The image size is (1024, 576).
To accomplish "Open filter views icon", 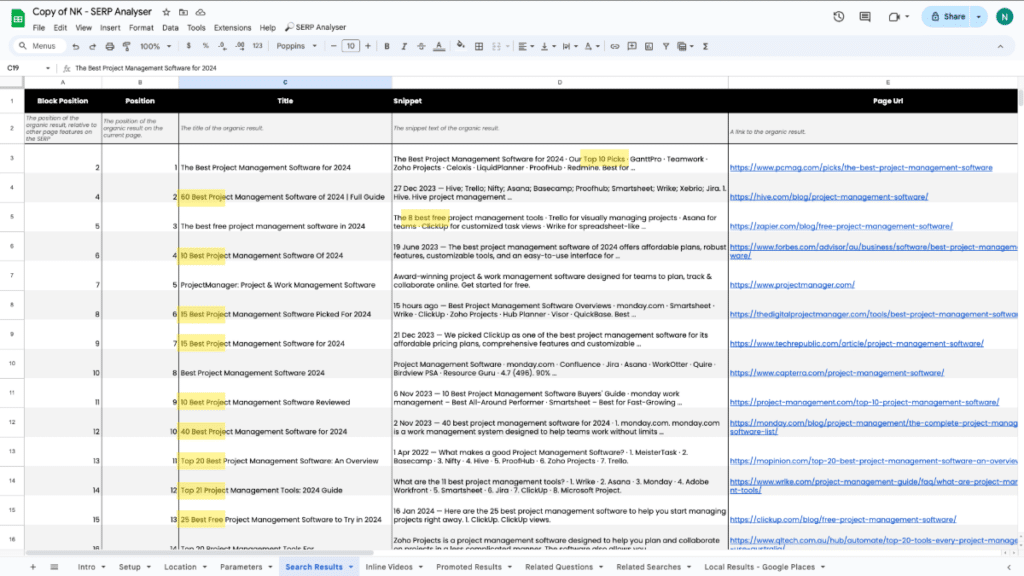I will click(x=685, y=46).
